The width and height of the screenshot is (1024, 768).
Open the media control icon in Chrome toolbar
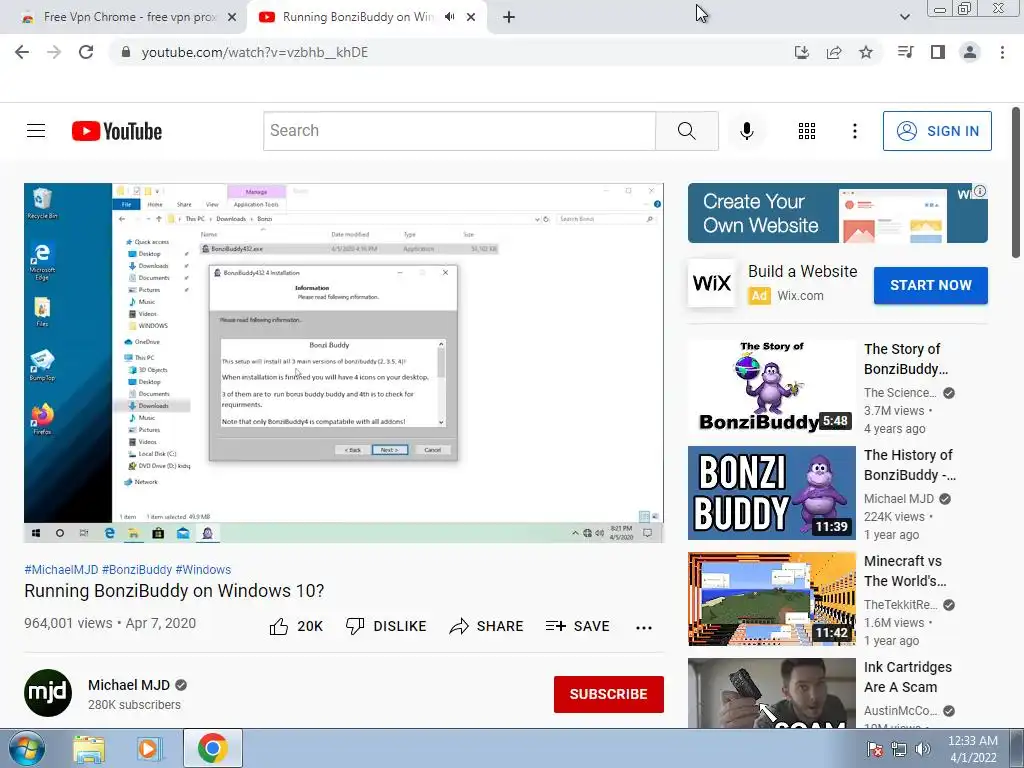pos(905,52)
